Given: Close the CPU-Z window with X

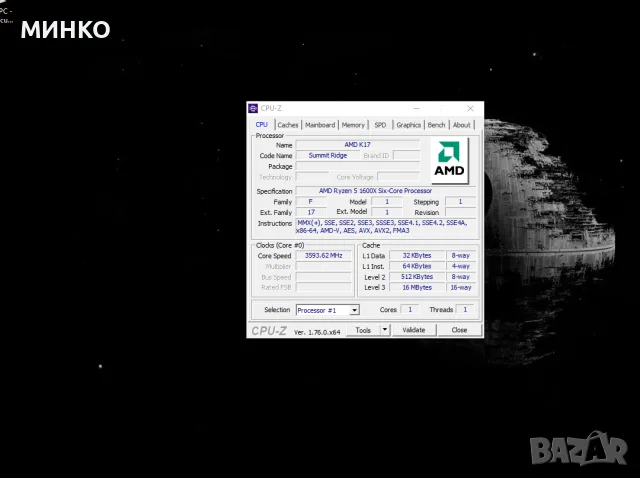Looking at the screenshot, I should 470,108.
